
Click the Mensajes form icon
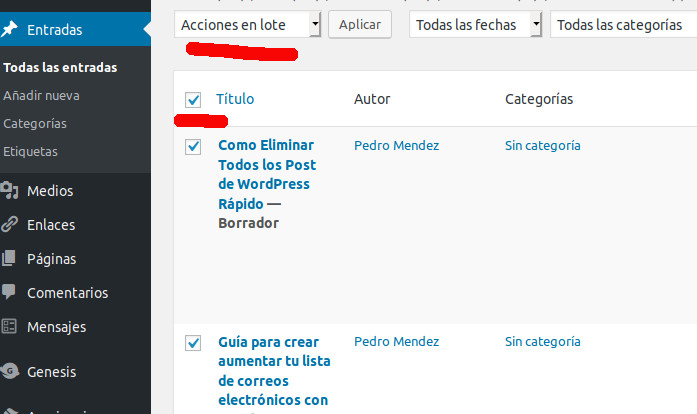pos(9,326)
